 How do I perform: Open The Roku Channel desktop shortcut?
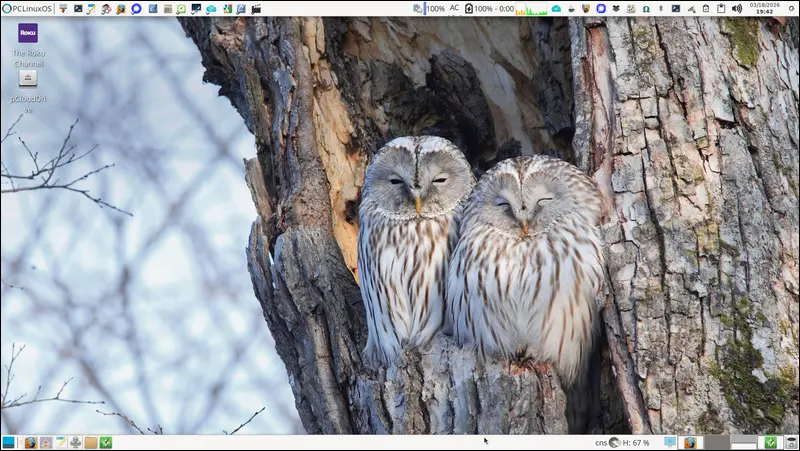28,45
